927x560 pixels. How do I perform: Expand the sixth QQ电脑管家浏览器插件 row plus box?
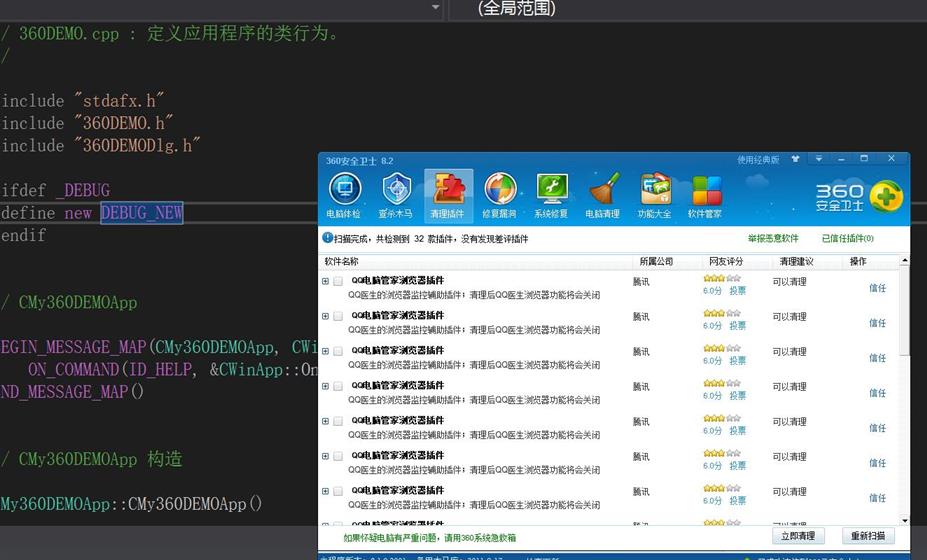[325, 456]
